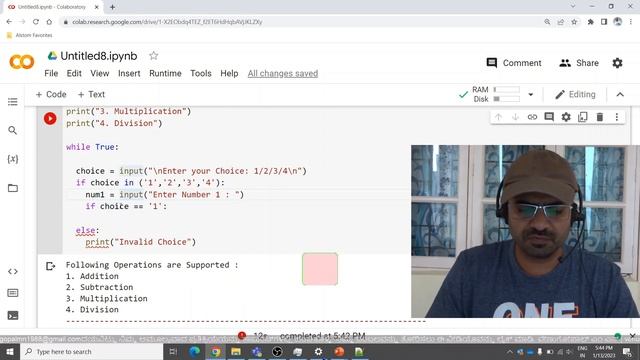The width and height of the screenshot is (640, 360).
Task: Share the notebook
Action: (x=579, y=63)
